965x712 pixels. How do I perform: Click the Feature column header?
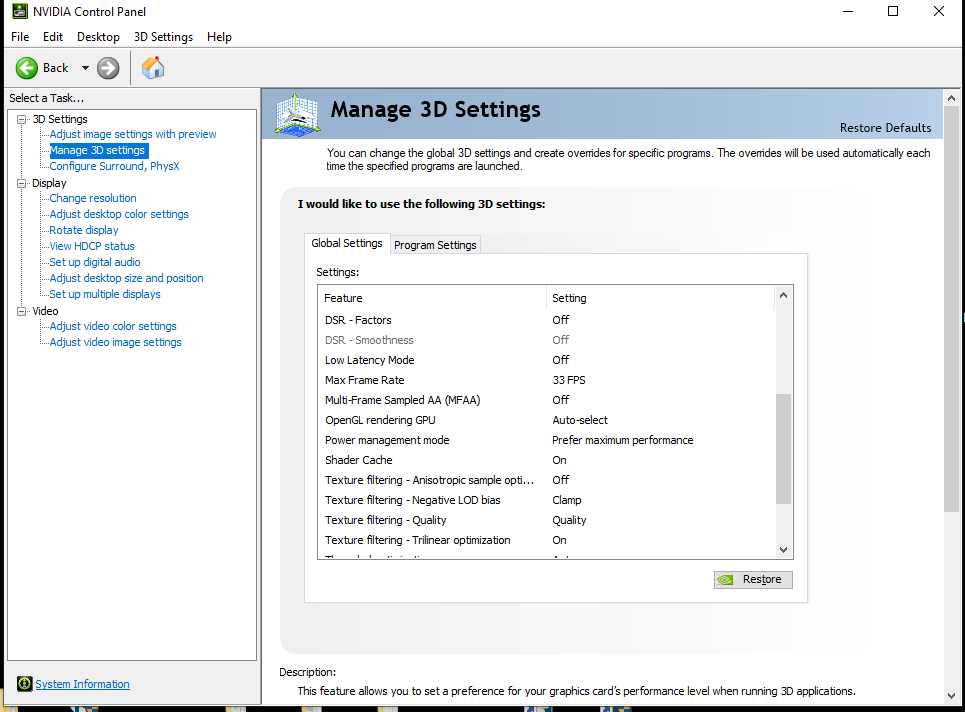click(432, 298)
